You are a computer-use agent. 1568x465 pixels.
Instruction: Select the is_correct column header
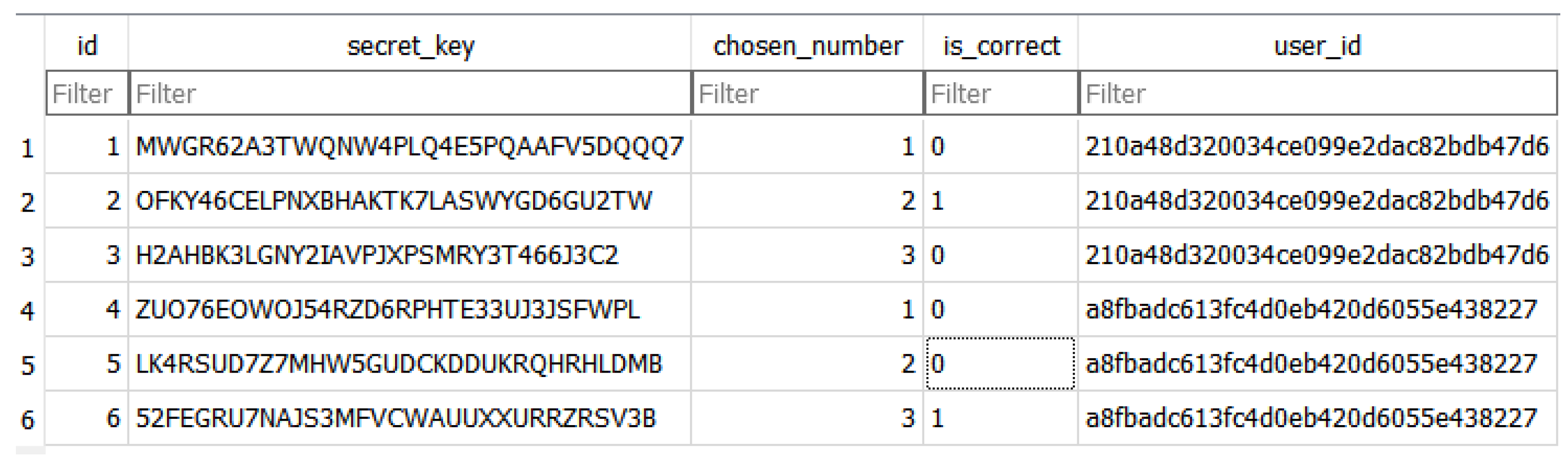pyautogui.click(x=1001, y=46)
